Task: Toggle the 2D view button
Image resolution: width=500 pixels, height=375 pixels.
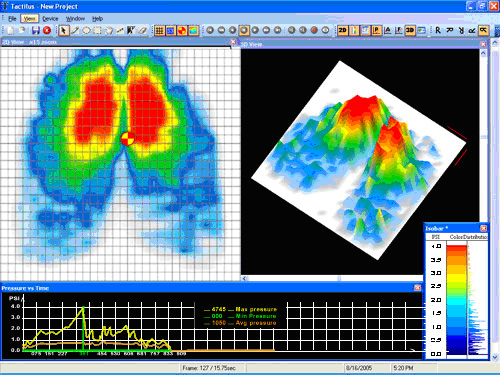Action: point(342,30)
